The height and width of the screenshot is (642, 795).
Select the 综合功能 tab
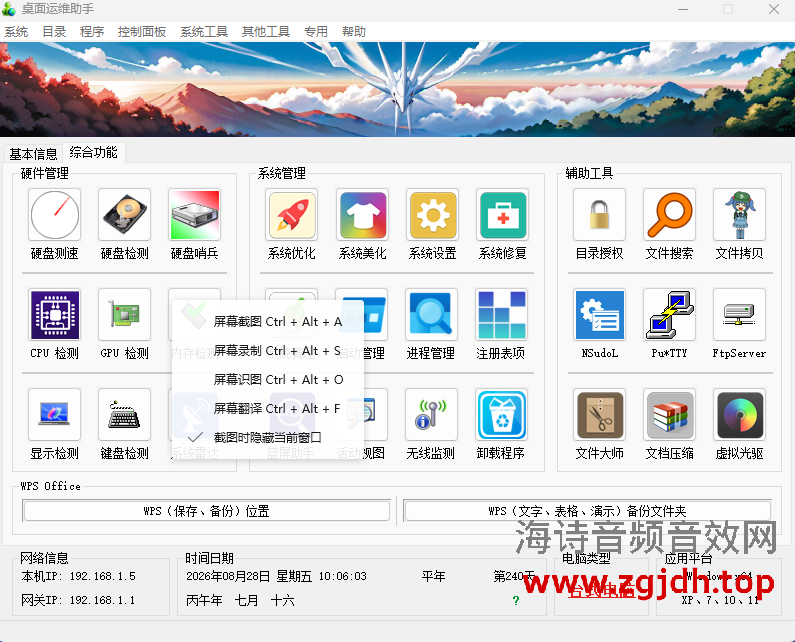[93, 152]
